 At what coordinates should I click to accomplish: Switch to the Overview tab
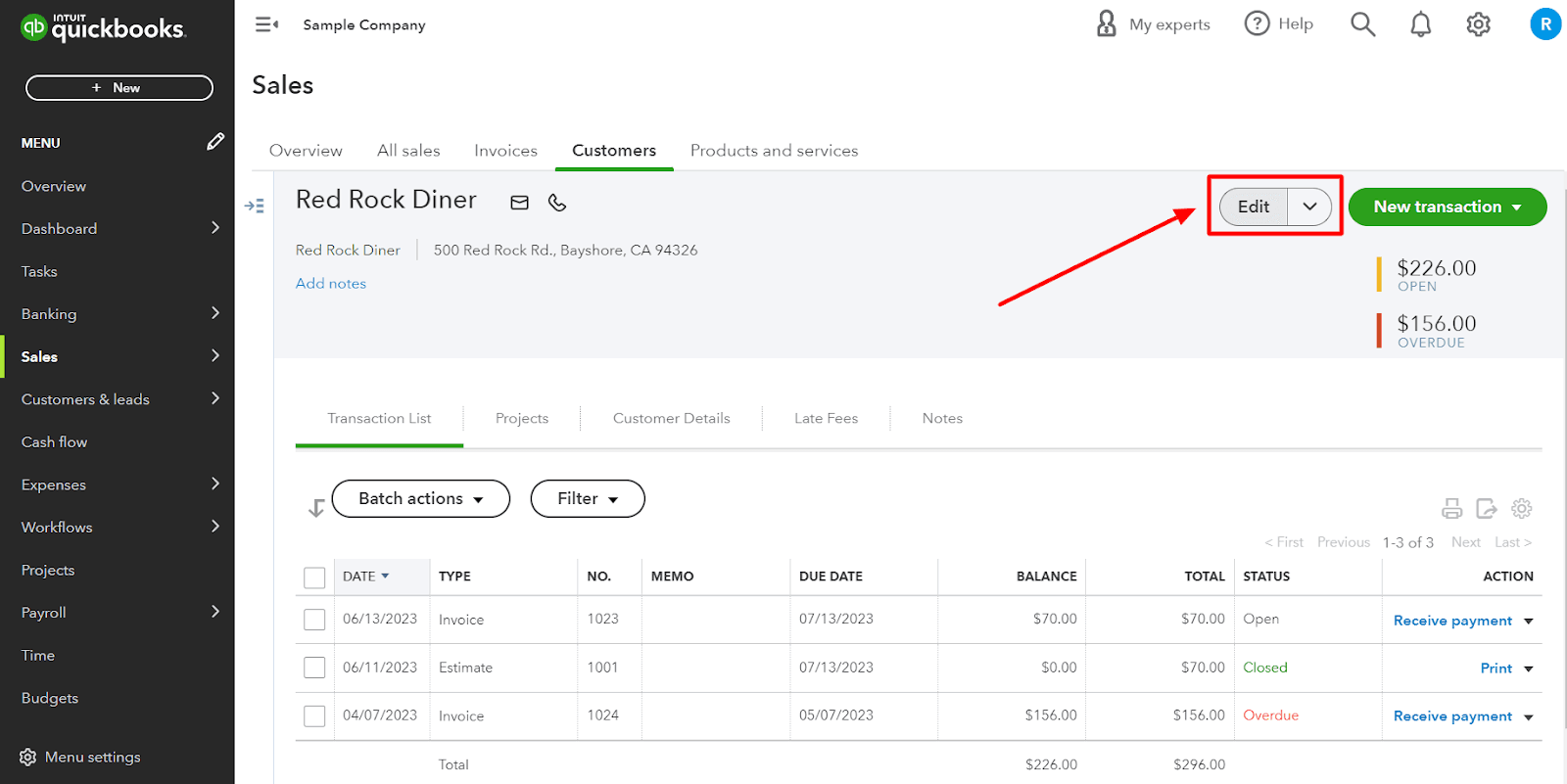(306, 151)
